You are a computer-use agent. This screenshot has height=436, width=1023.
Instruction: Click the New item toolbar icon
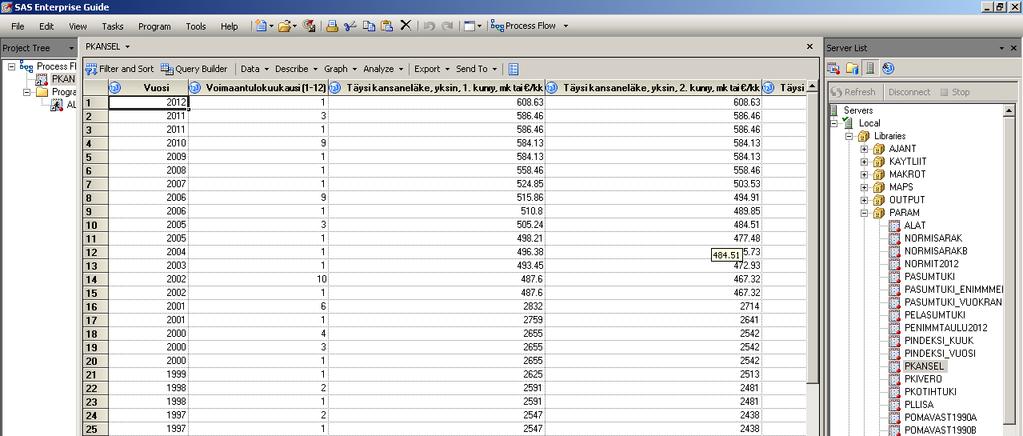pos(261,26)
